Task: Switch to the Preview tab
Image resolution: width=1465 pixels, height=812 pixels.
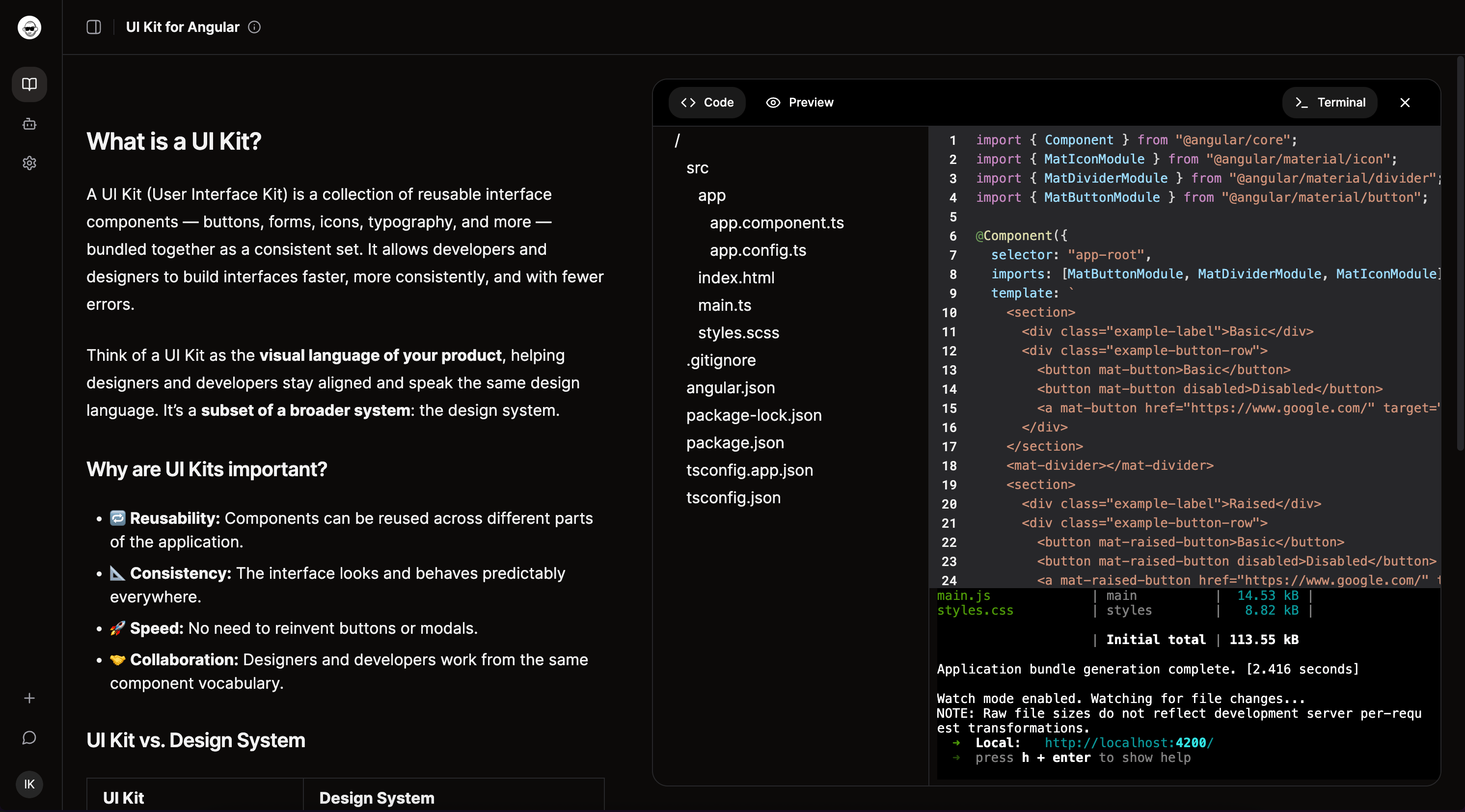Action: [x=800, y=102]
